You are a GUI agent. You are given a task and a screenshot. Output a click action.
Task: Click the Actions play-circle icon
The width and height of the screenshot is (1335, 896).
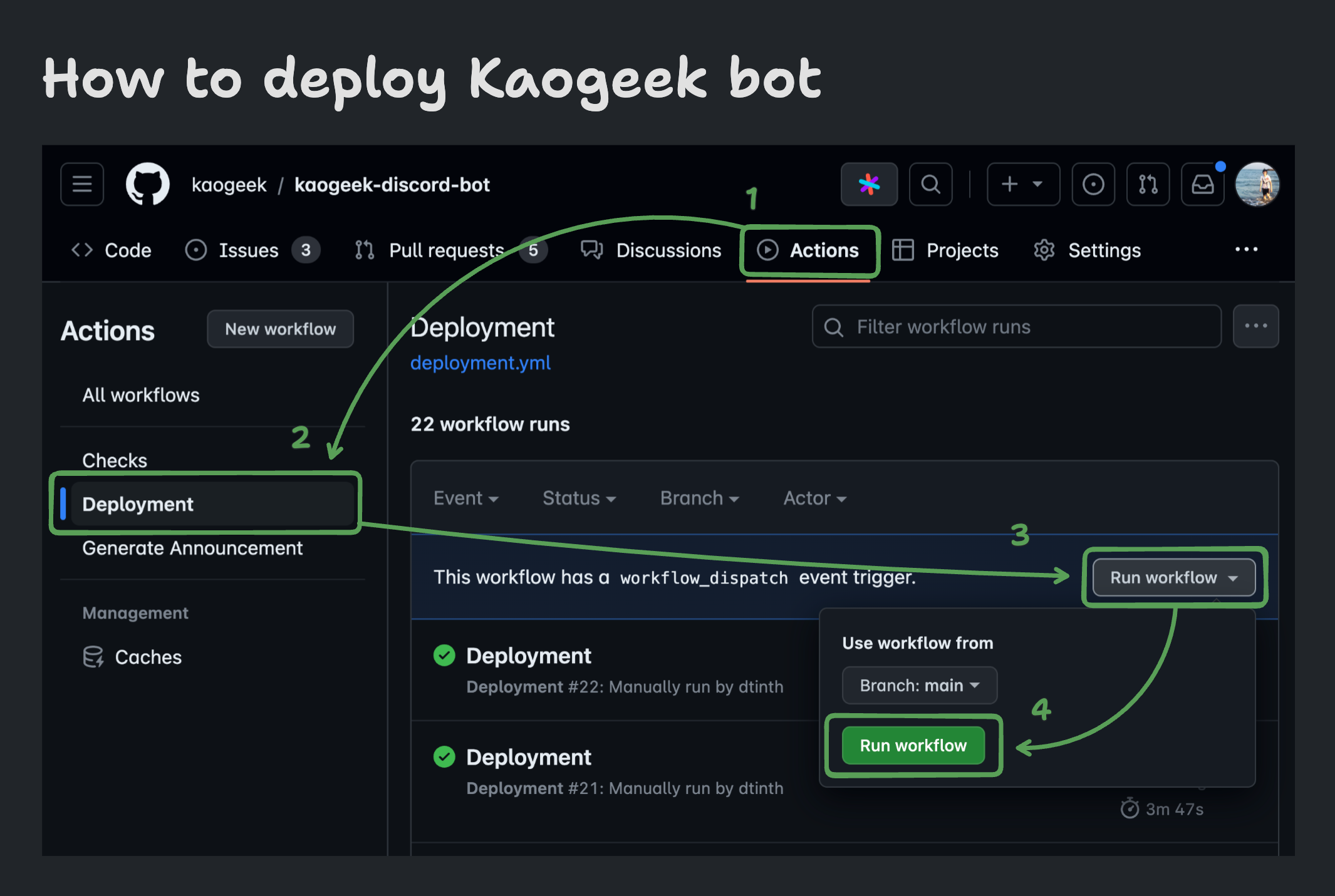pyautogui.click(x=767, y=250)
